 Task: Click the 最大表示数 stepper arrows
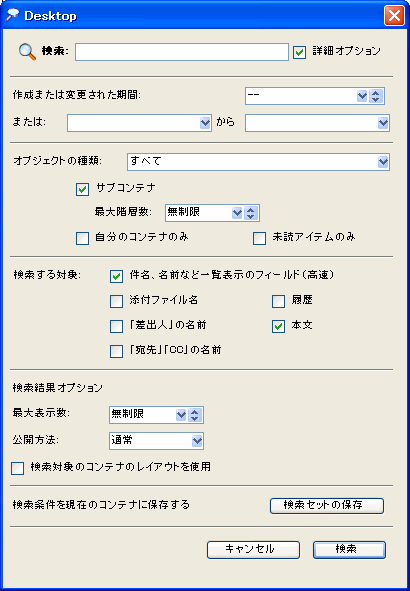click(x=194, y=415)
